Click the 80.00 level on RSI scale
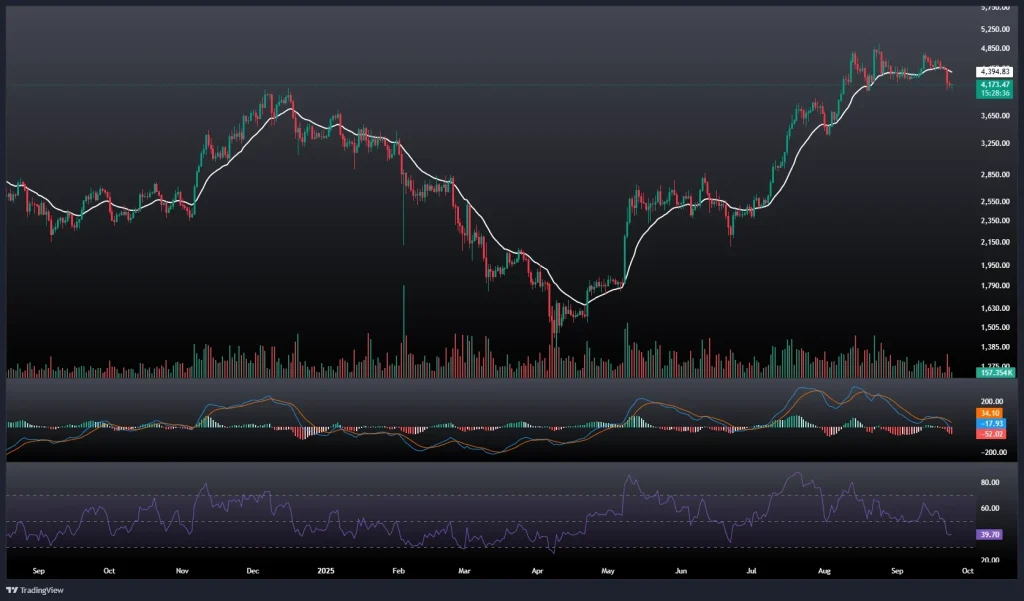 (x=993, y=482)
